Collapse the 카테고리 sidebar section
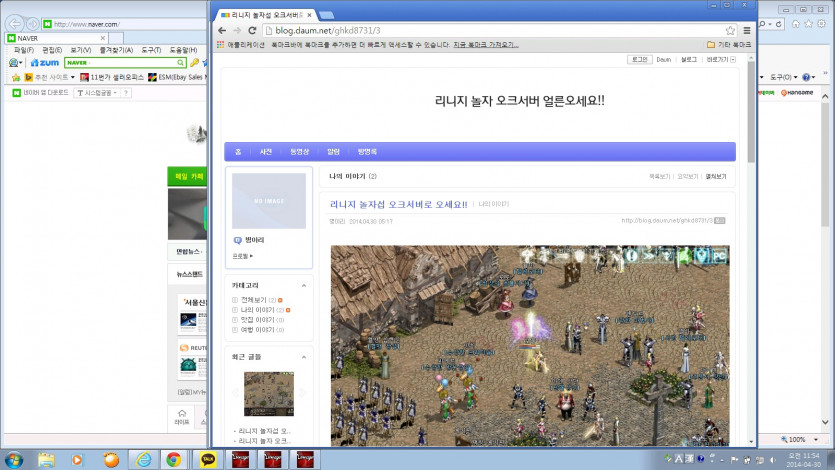The width and height of the screenshot is (835, 470). coord(305,285)
